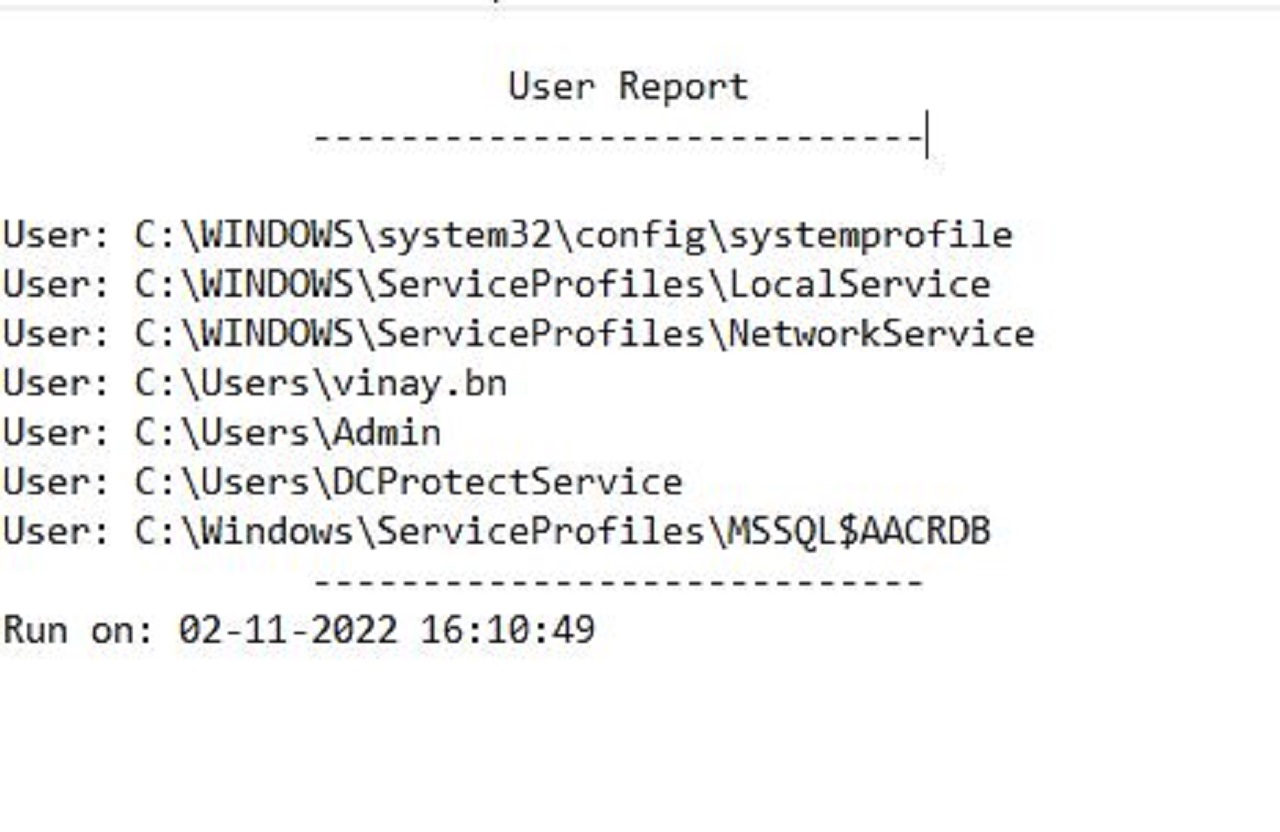Click the word "User" in the heading

(552, 87)
